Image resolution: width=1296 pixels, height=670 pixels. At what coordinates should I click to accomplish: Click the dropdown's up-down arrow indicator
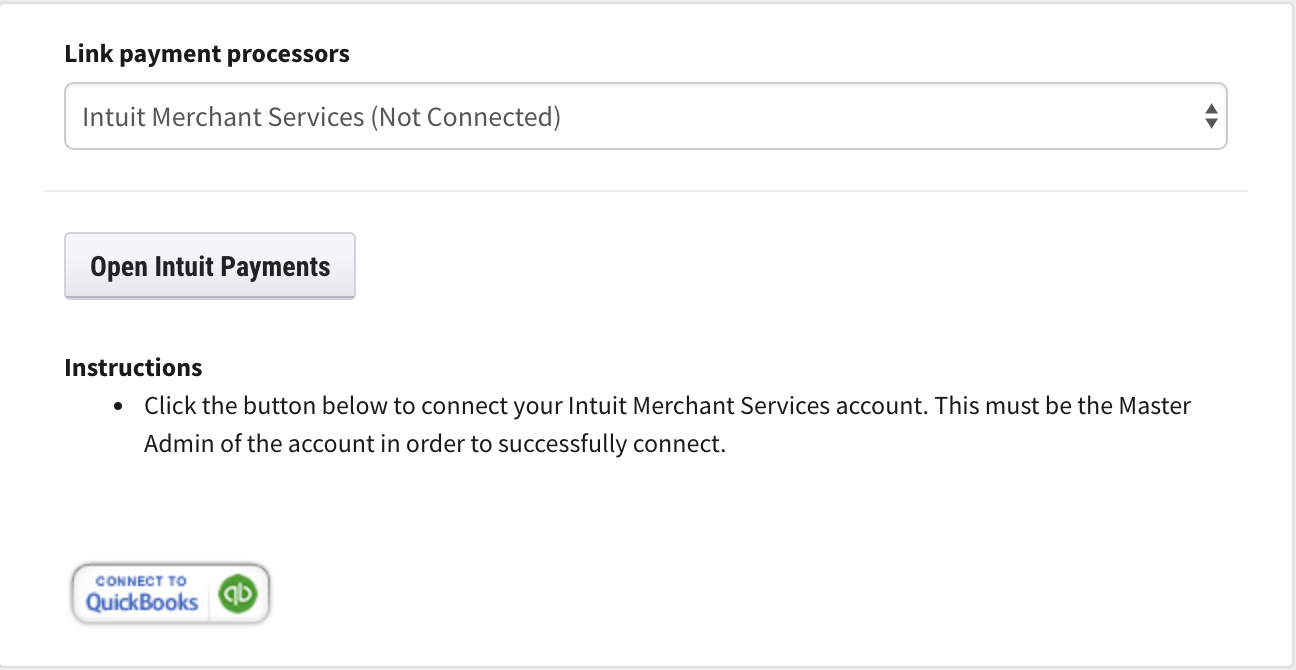coord(1211,116)
